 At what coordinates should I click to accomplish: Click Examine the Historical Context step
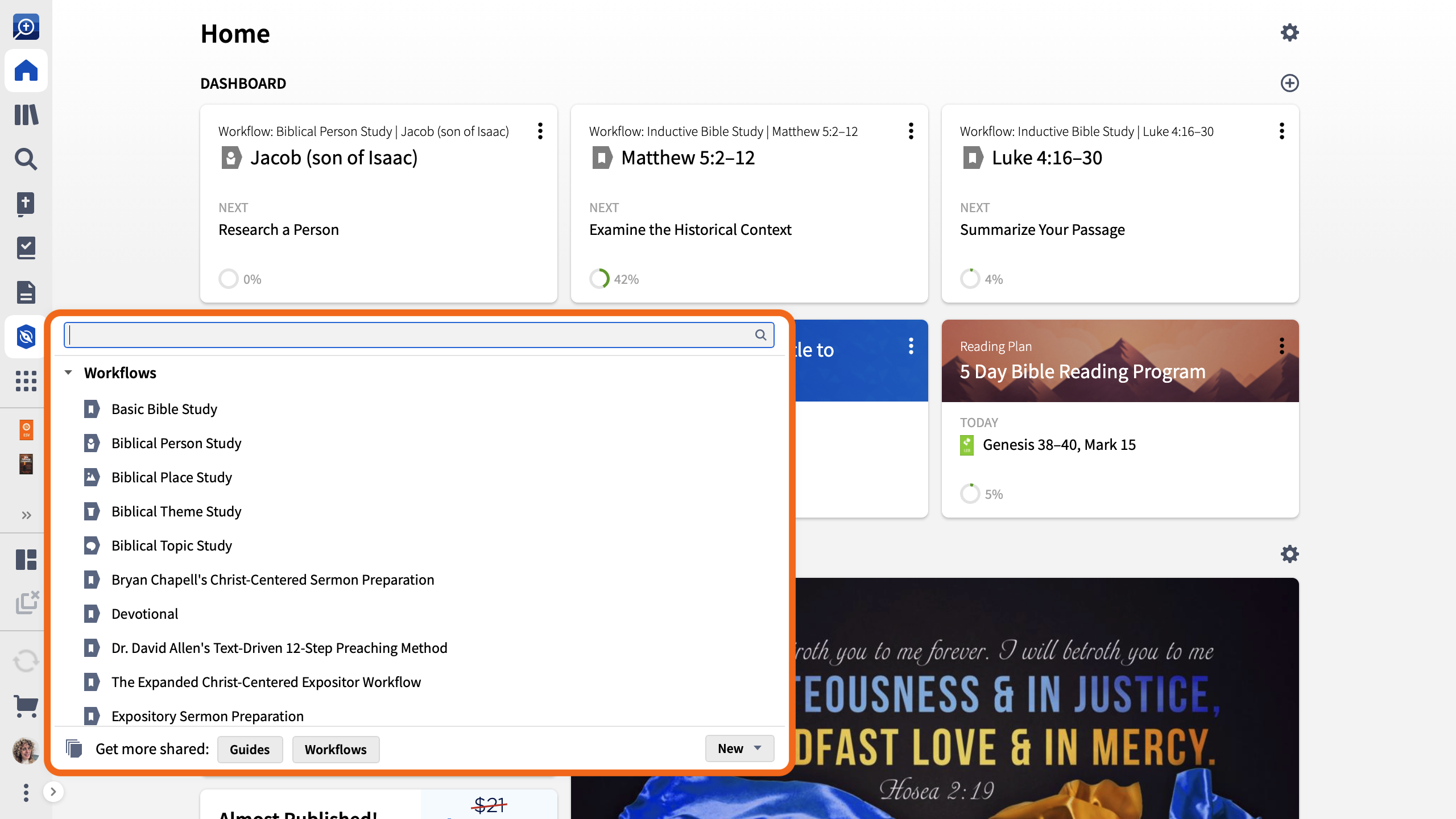coord(690,230)
